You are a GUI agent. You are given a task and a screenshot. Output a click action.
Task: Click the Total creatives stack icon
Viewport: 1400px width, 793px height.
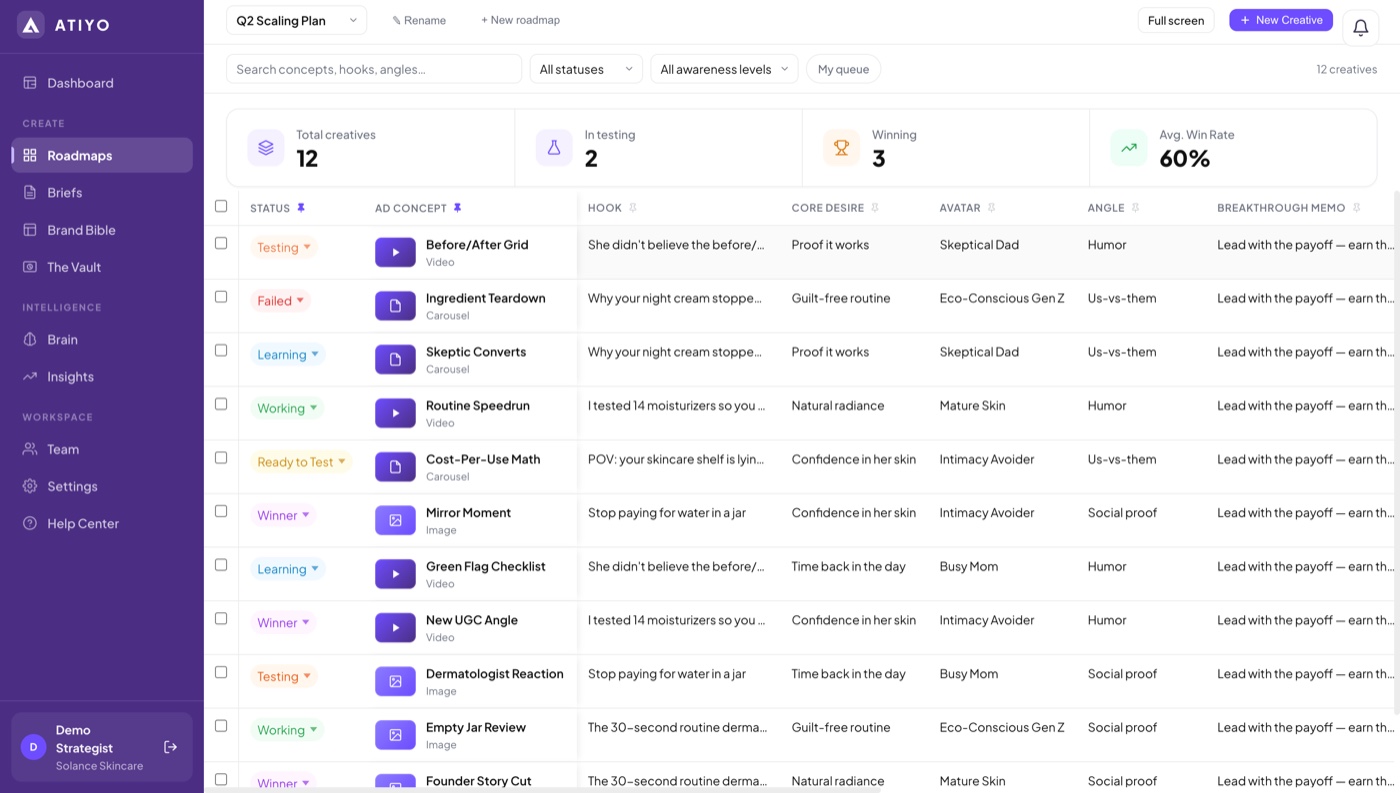point(265,148)
